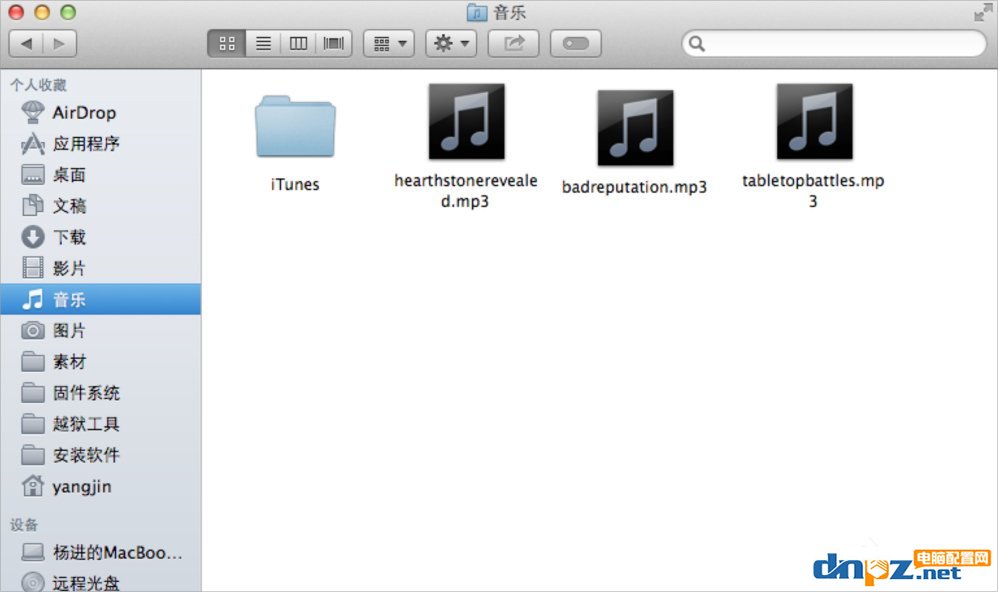This screenshot has width=998, height=592.
Task: Switch to column view
Action: point(298,43)
